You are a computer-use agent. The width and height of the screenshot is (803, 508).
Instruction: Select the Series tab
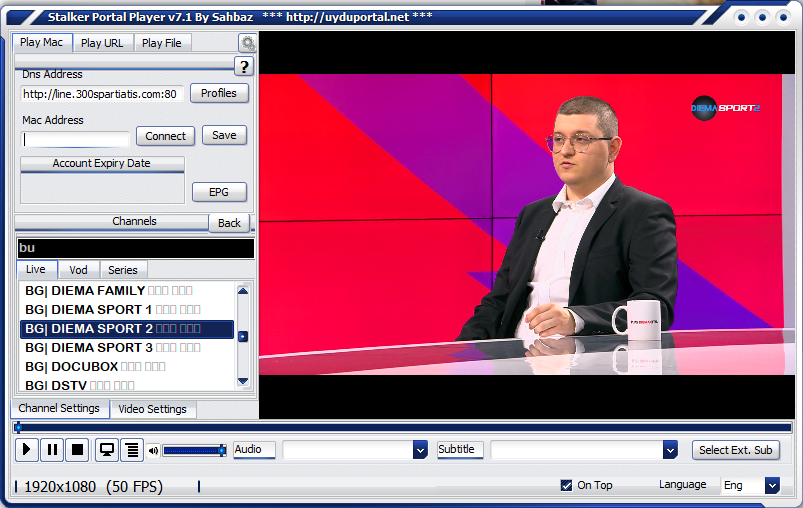point(123,270)
